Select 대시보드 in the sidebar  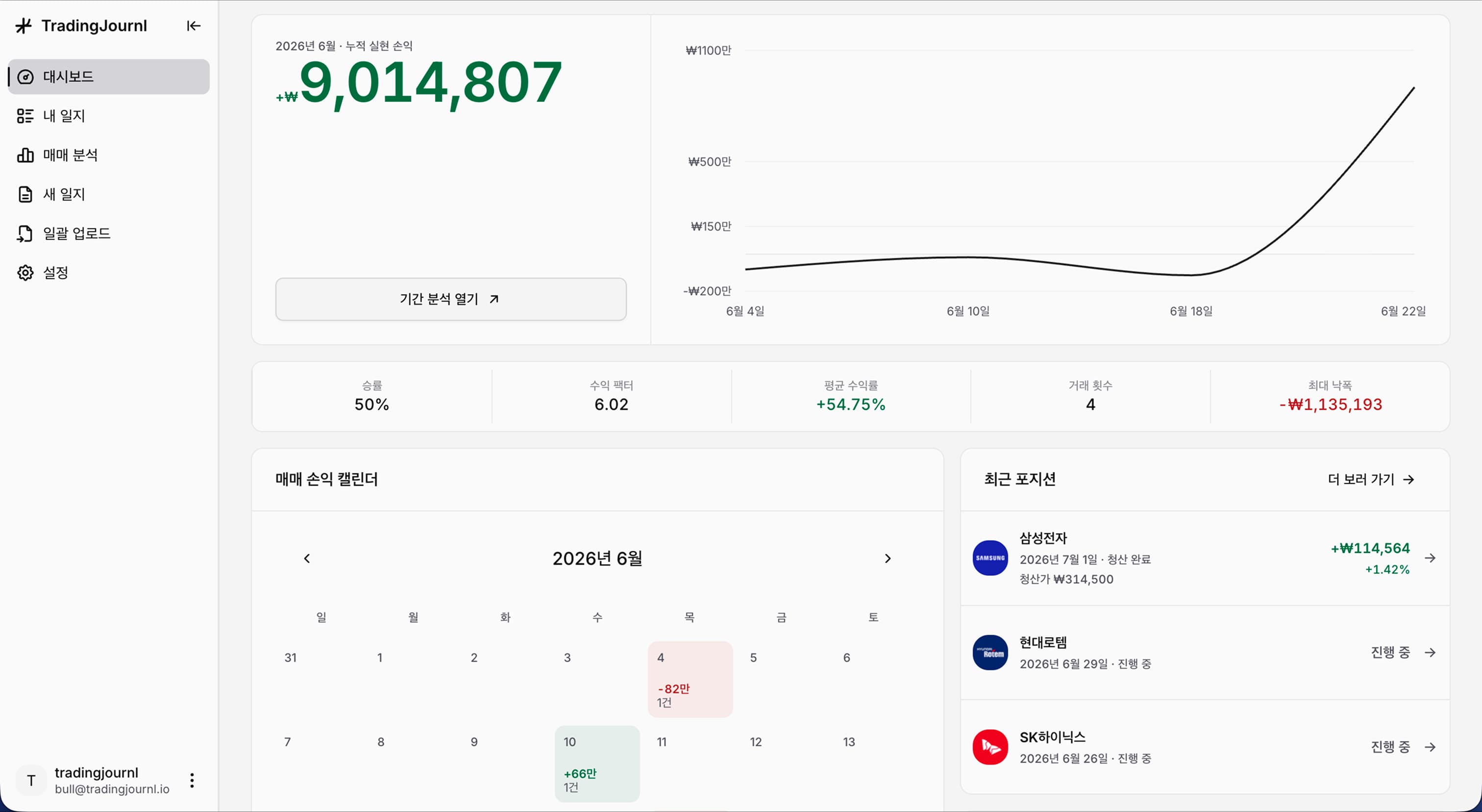tap(109, 76)
